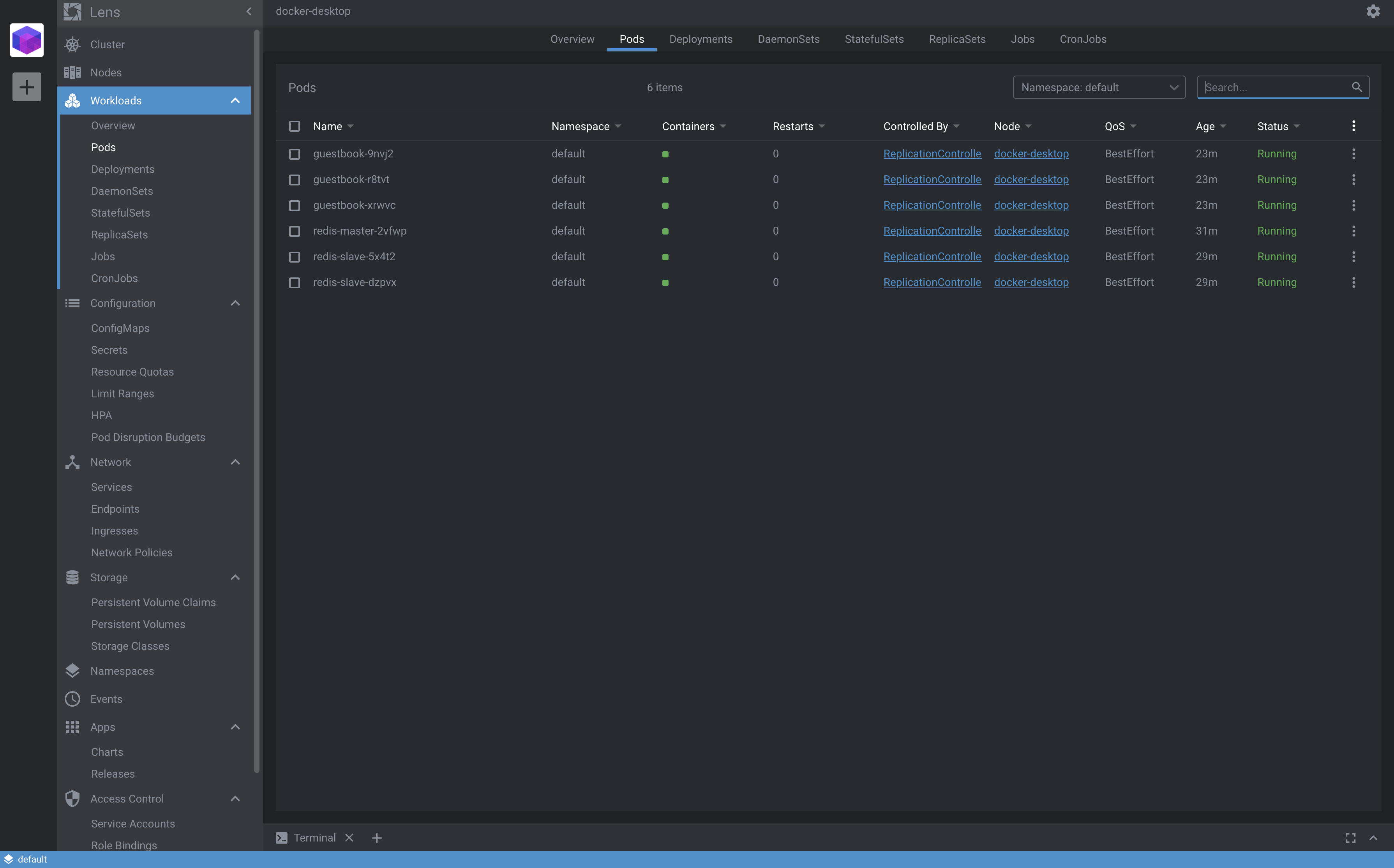Open actions menu for guestbook-9nvj2

[1353, 154]
